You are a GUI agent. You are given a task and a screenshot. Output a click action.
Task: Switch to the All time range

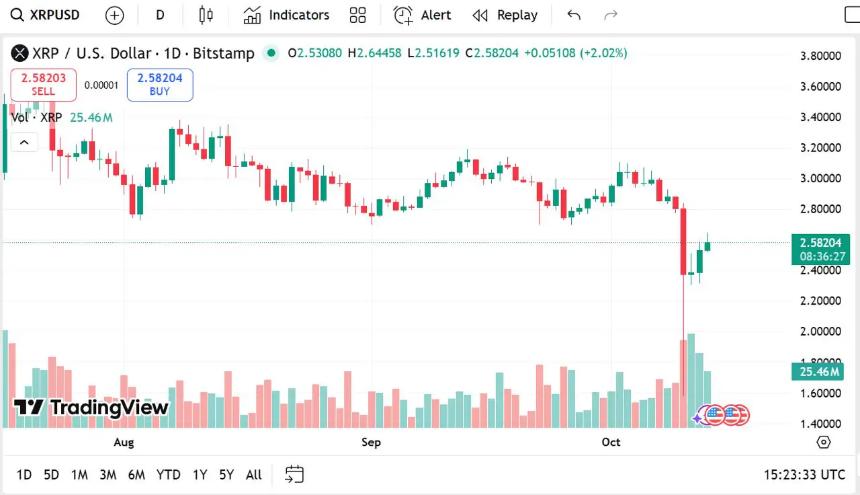tap(254, 474)
